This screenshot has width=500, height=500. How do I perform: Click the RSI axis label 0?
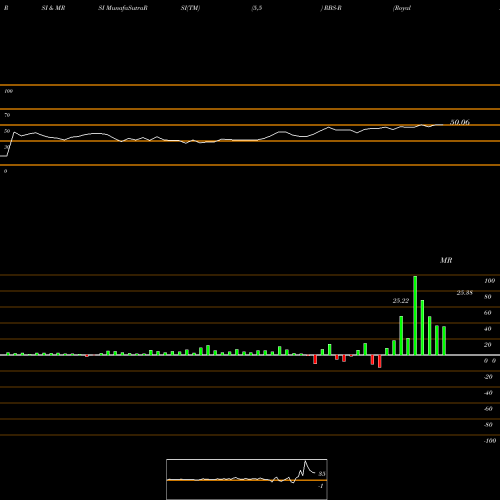[5, 171]
